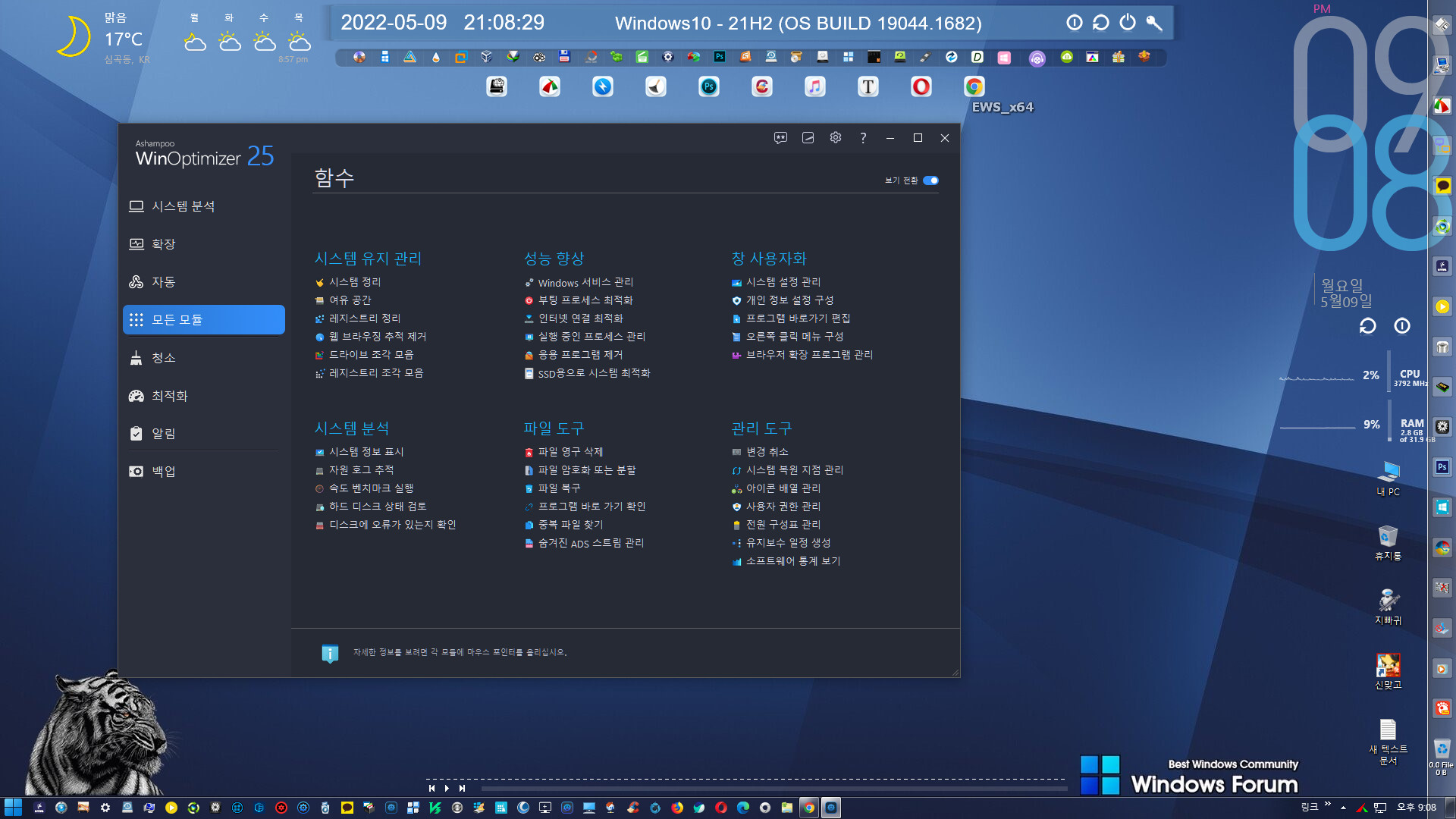
Task: Open 웹 브라우징 추적 제거 module
Action: [371, 337]
